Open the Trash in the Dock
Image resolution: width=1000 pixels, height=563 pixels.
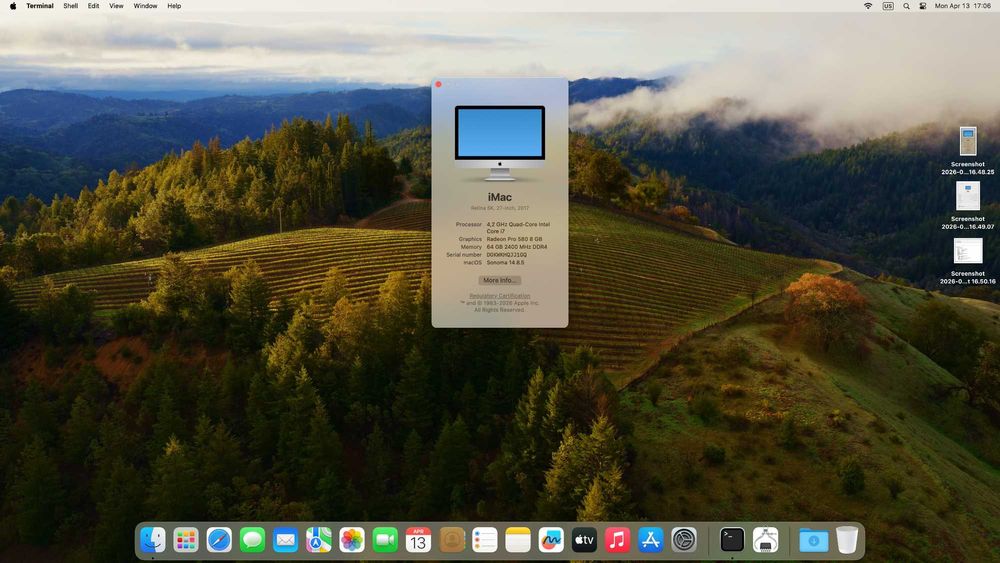847,541
